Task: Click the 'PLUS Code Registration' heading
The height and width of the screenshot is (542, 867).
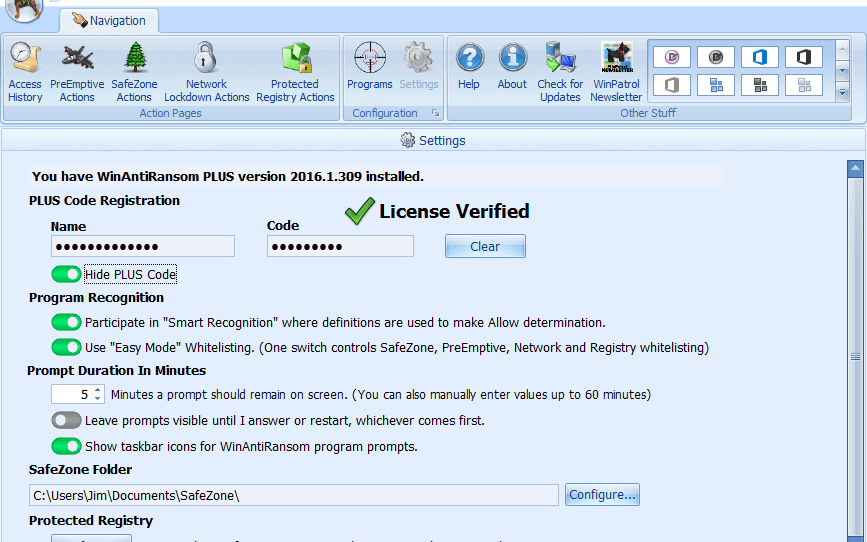Action: click(105, 201)
